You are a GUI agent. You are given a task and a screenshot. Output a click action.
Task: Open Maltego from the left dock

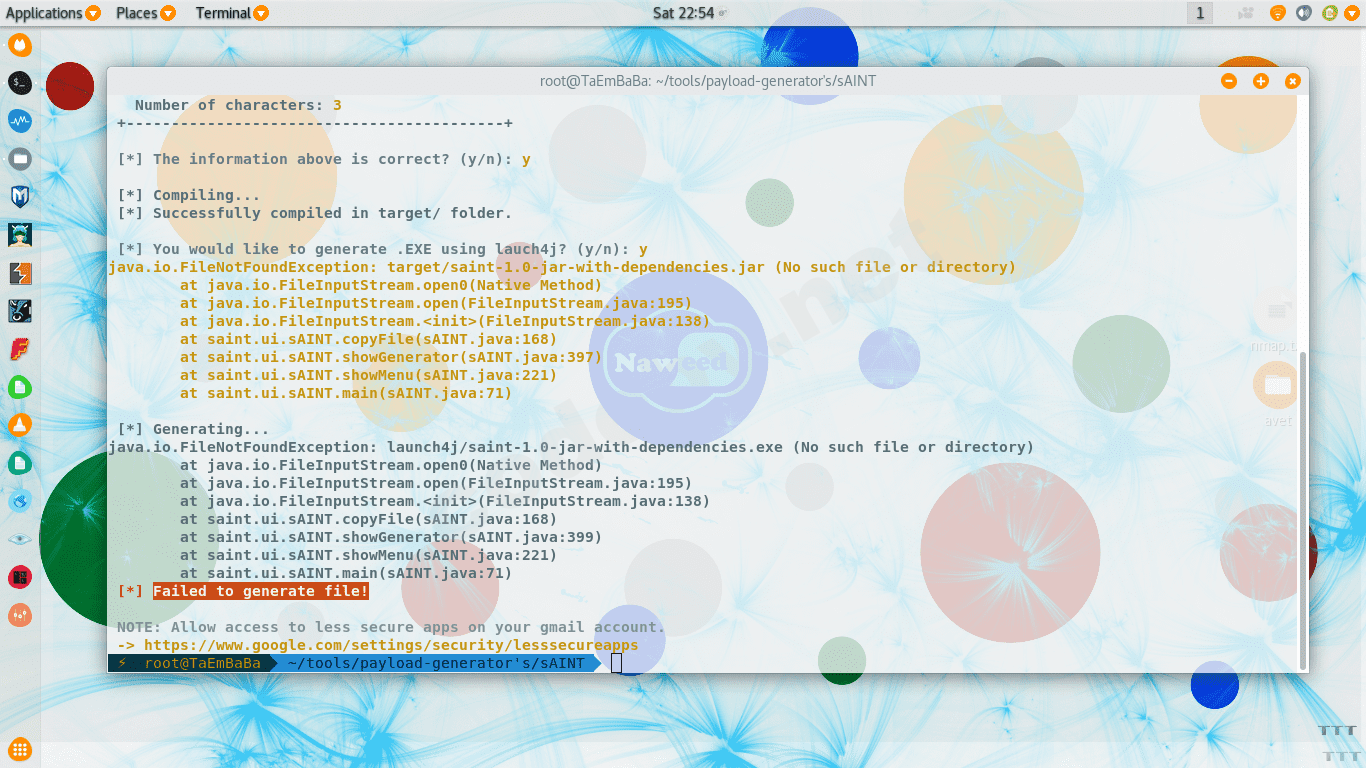[20, 196]
